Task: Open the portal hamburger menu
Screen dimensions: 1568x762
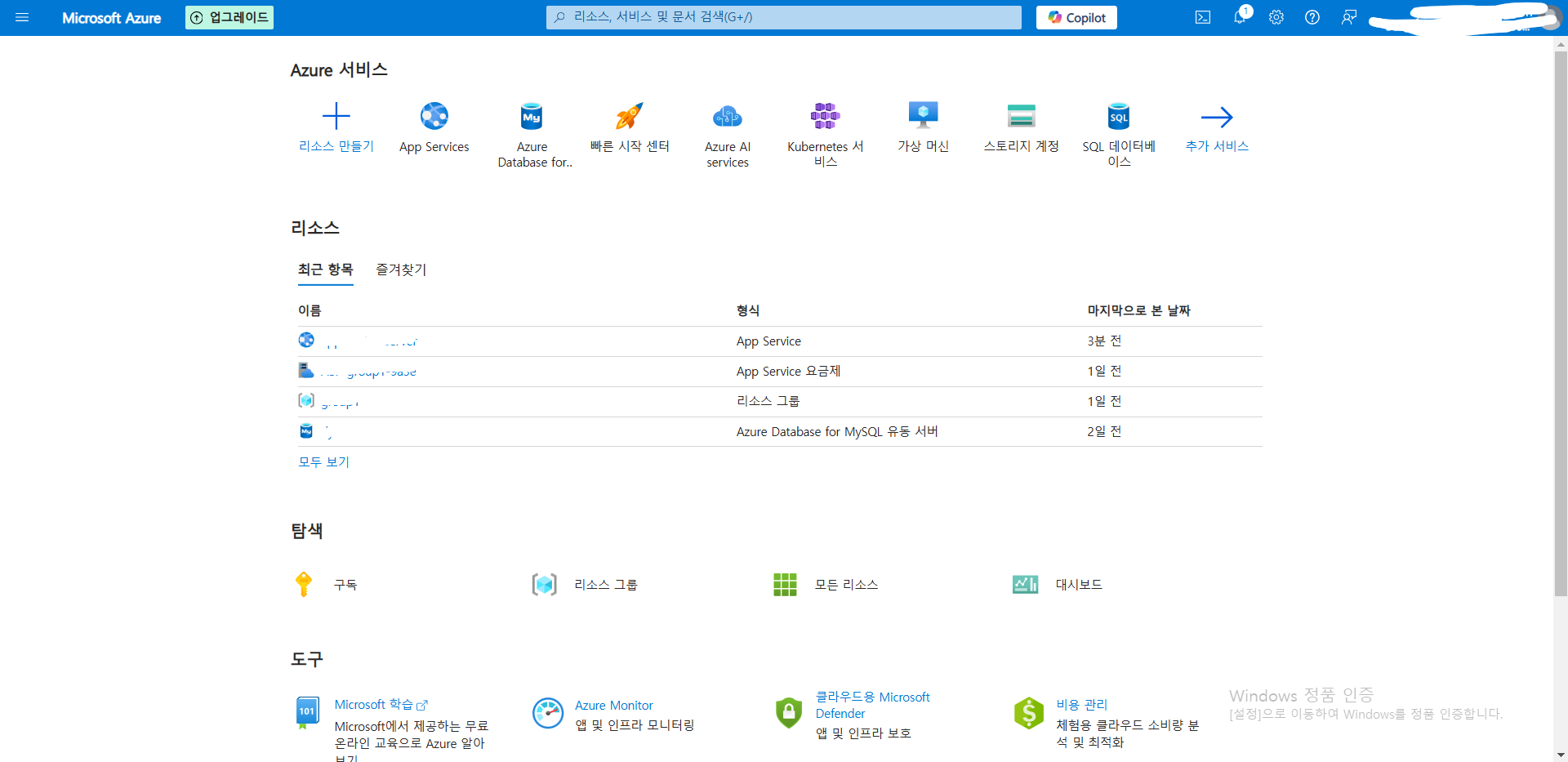Action: (22, 17)
